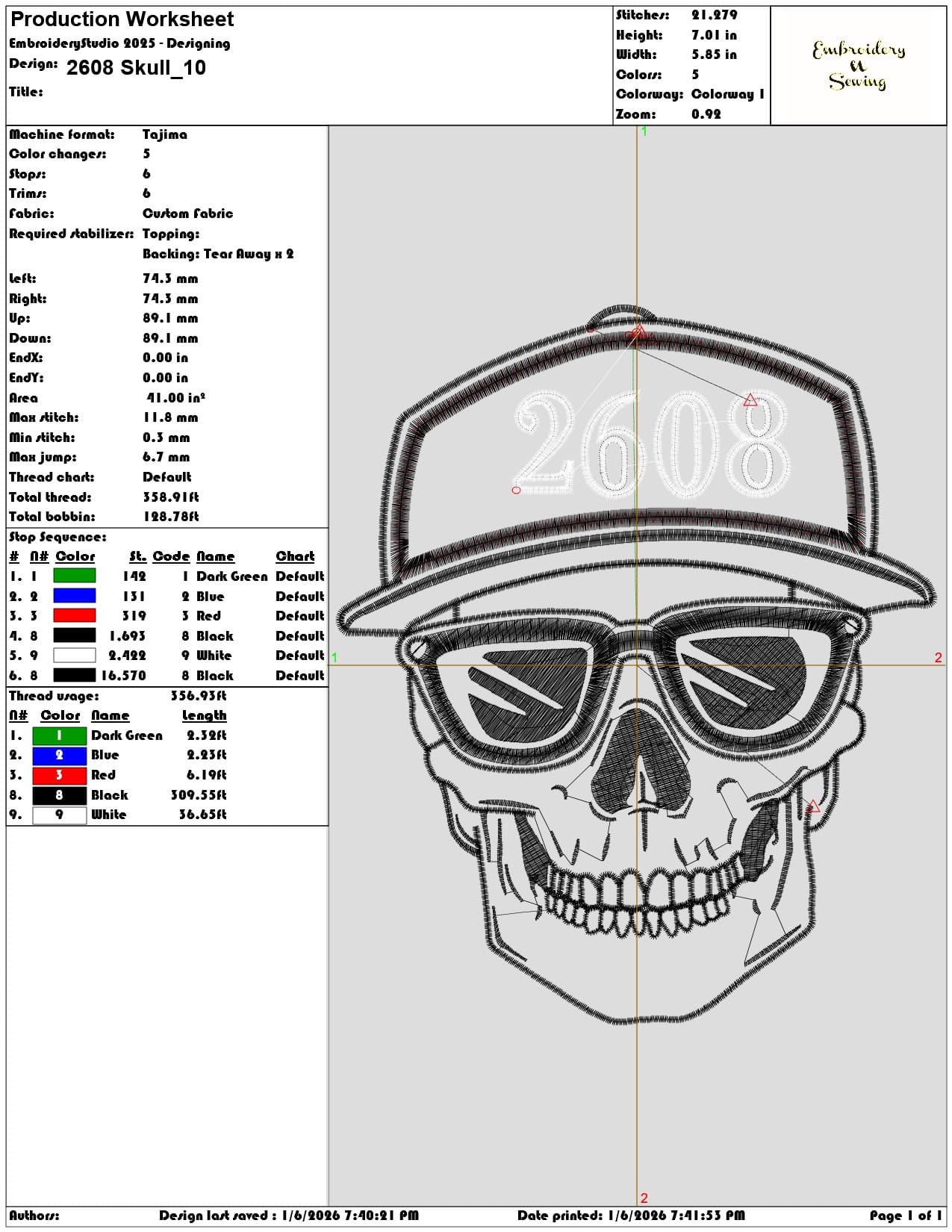Click the Width value 5.85 in
Screen dimensions: 952x1232
coord(714,55)
